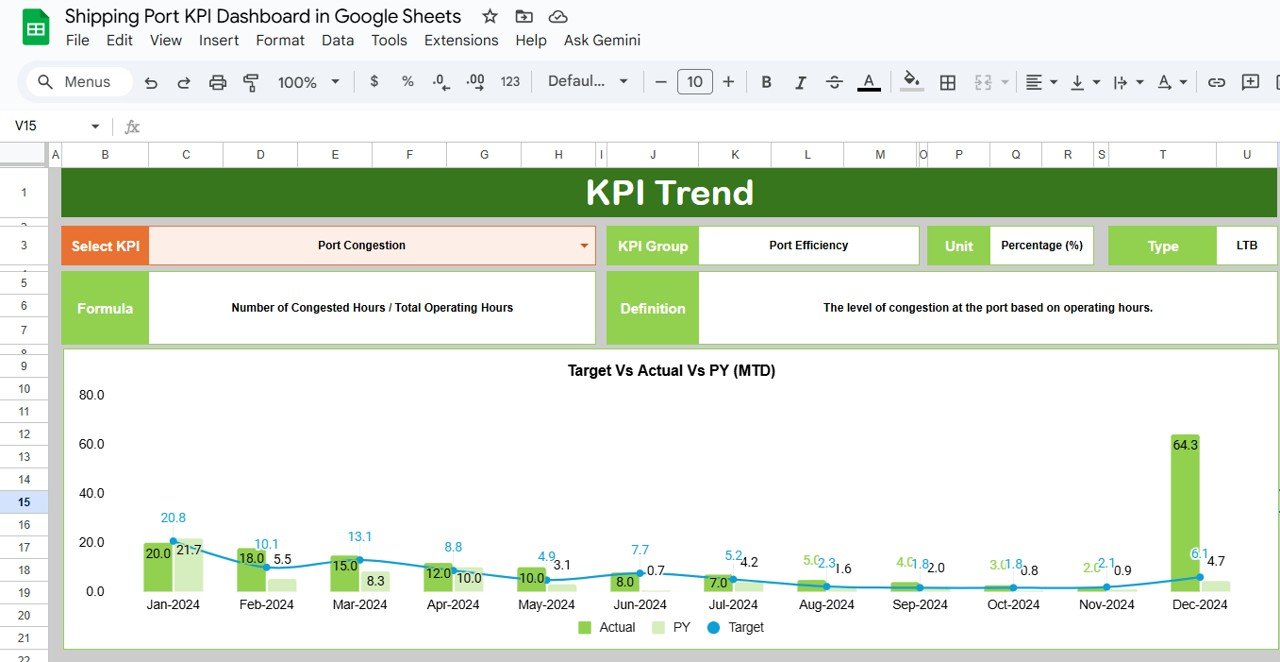The height and width of the screenshot is (662, 1280).
Task: Open fill color options
Action: 910,82
